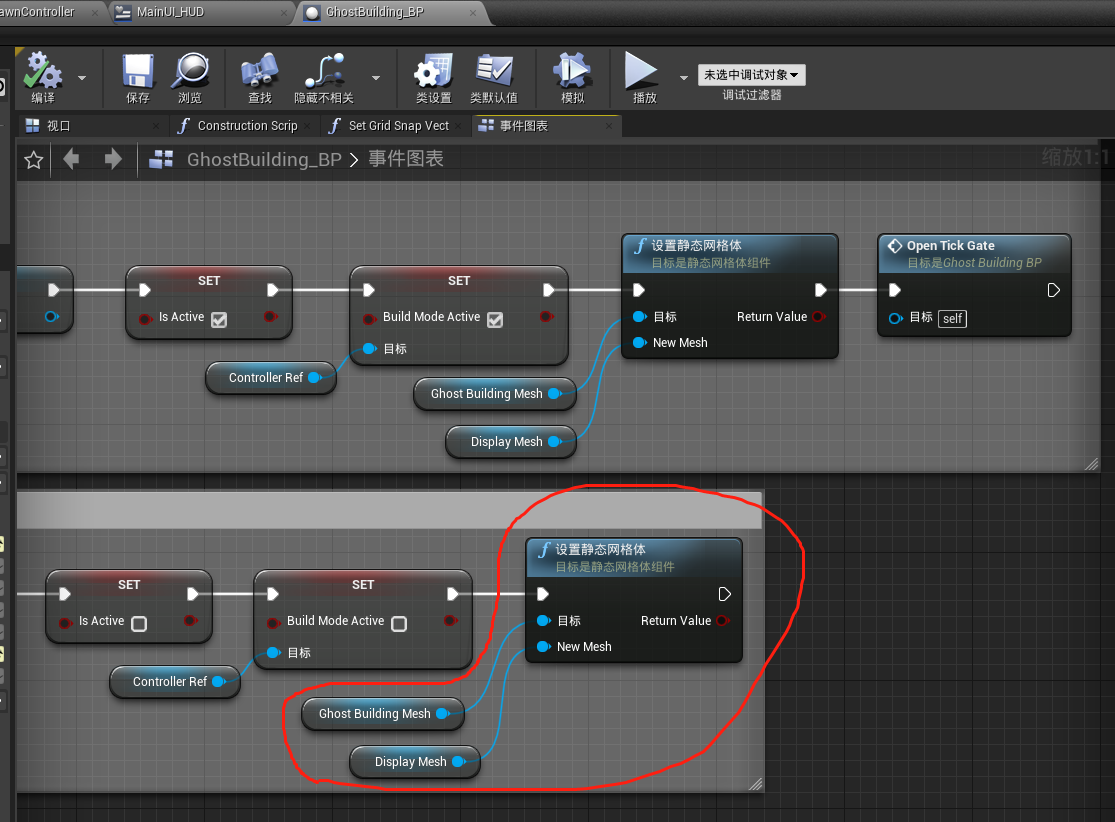Select the GhostBuilding_BP editor tab
1115x822 pixels.
pos(374,12)
